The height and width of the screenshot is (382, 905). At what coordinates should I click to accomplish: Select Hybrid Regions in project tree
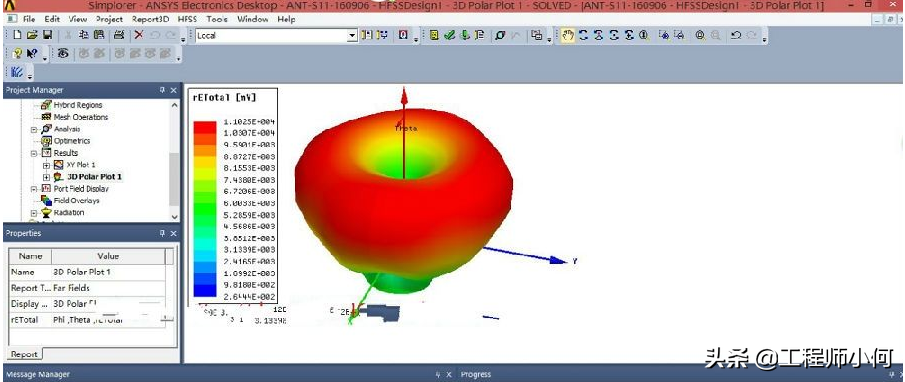click(x=78, y=105)
